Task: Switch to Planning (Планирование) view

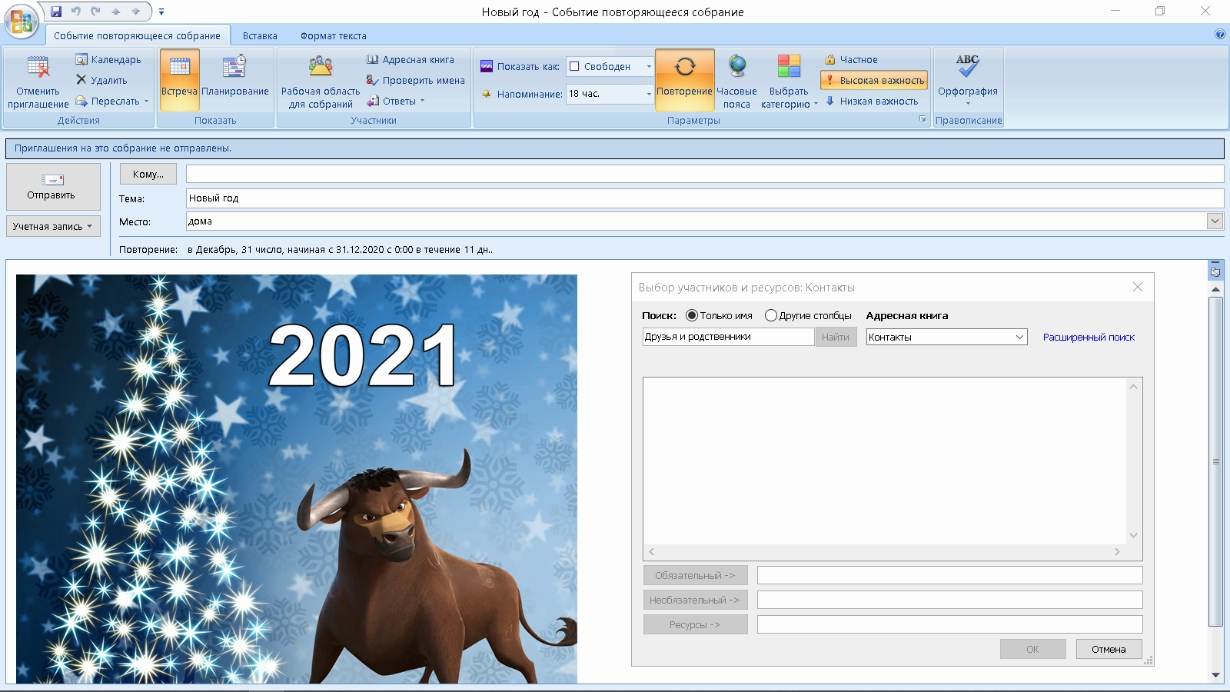Action: [x=235, y=78]
